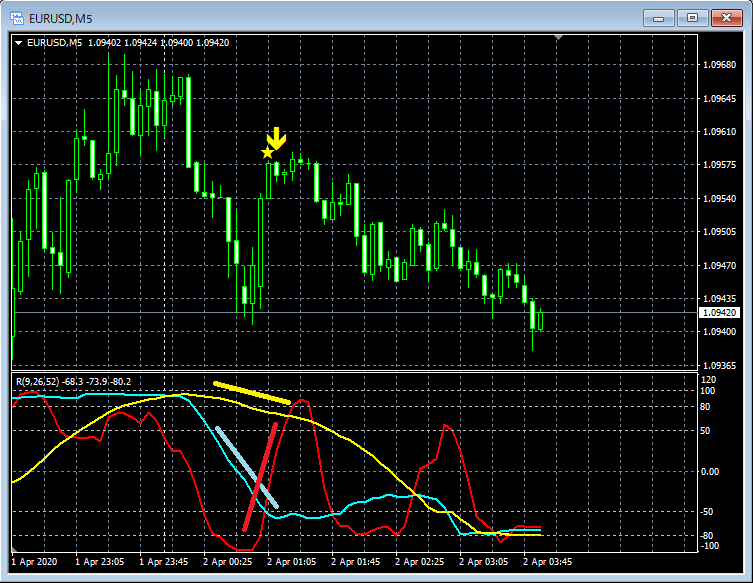
Task: Click the horizontal bid price line
Action: coord(355,313)
